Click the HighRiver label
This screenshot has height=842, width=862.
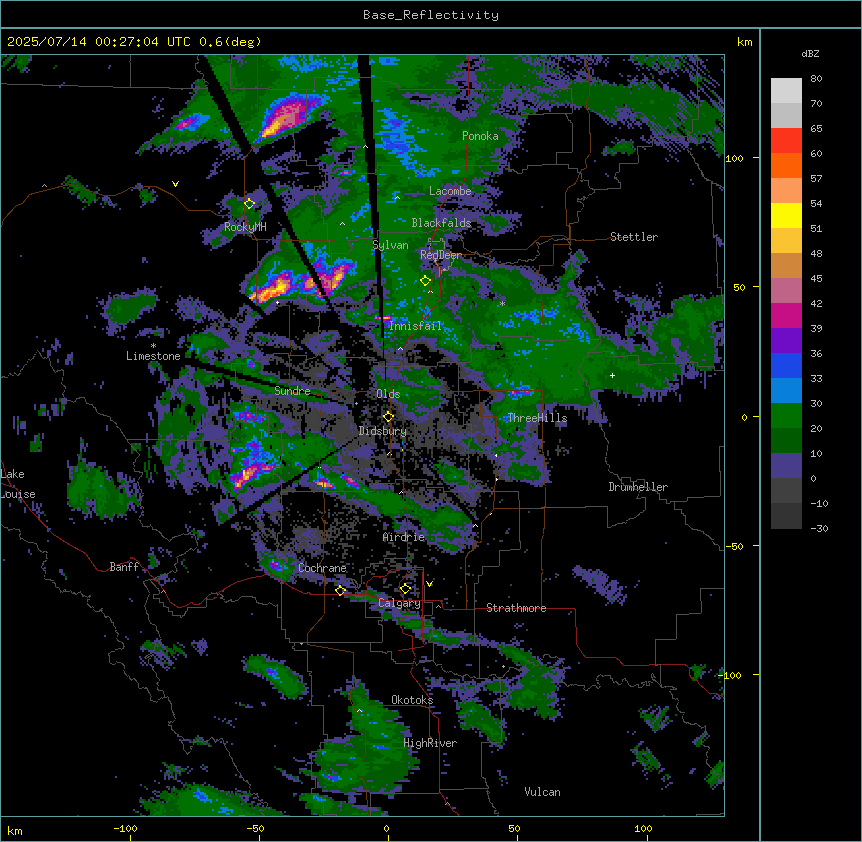tap(430, 743)
